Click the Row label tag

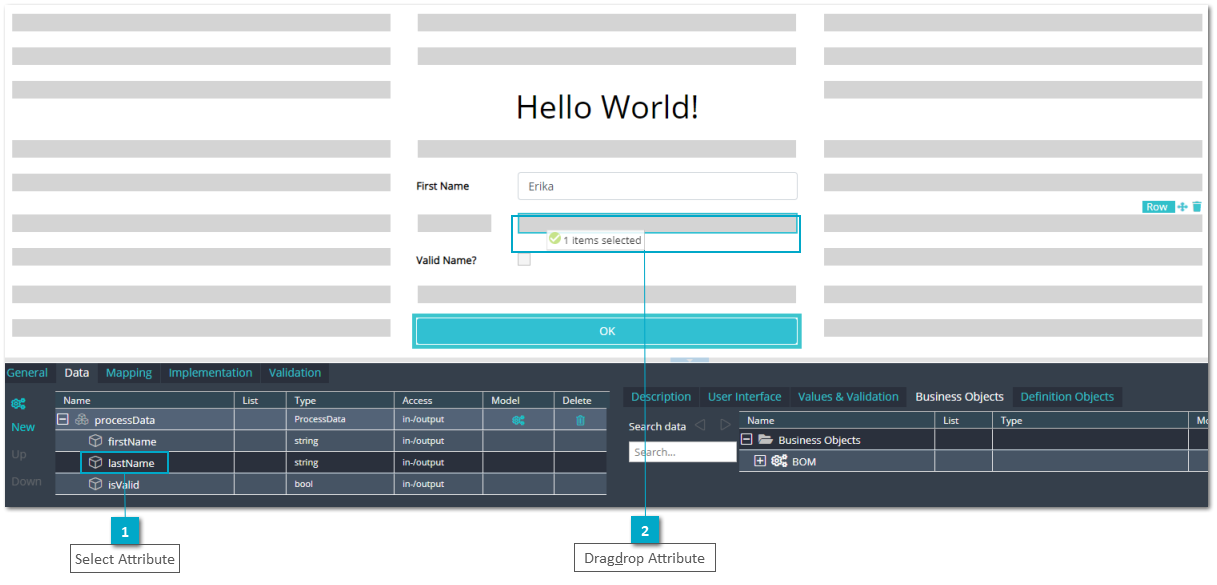[1158, 207]
